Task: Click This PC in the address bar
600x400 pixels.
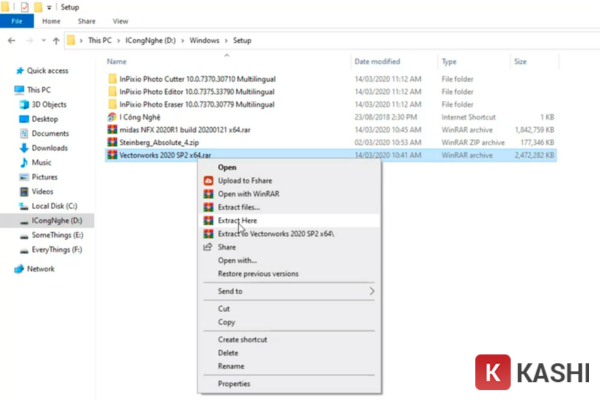Action: click(x=100, y=40)
